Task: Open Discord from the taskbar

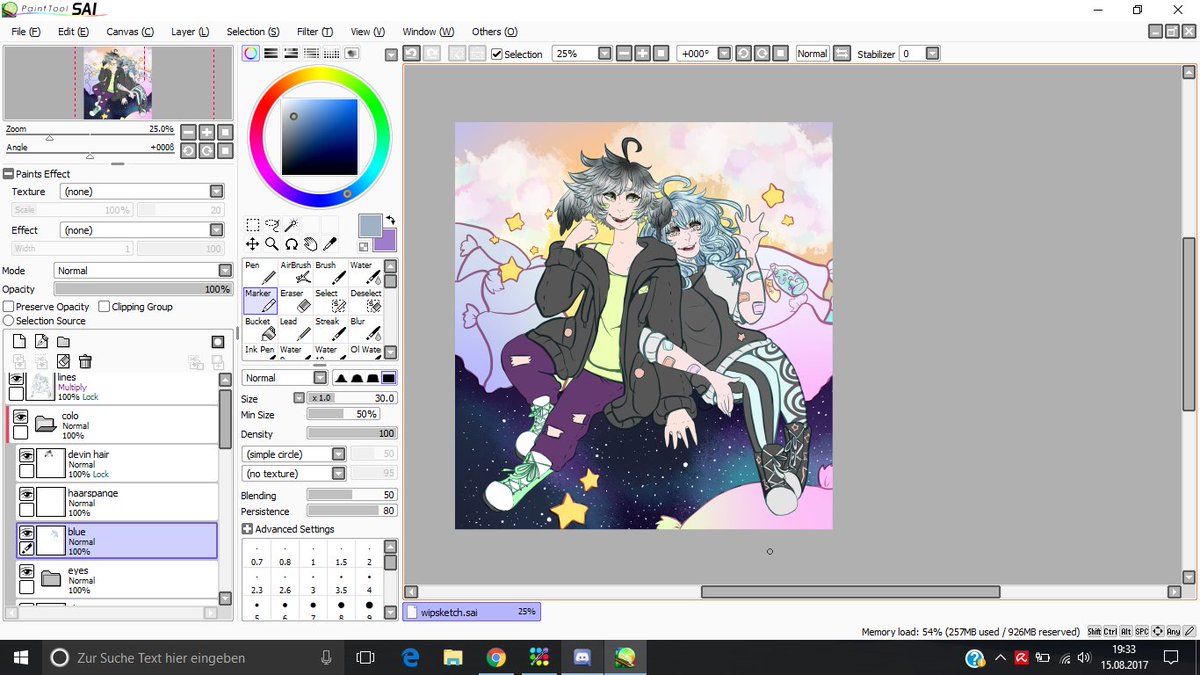Action: point(582,657)
